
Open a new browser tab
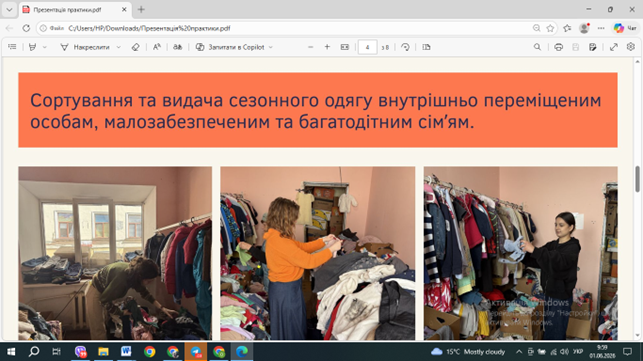tap(141, 9)
